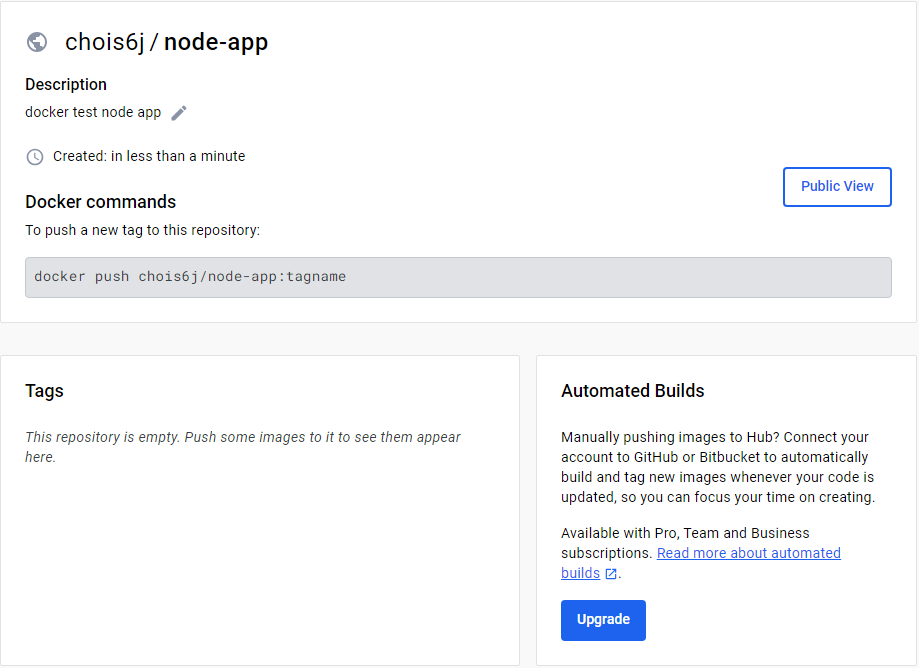Select the chois6j namespace in title
The width and height of the screenshot is (919, 668).
pos(104,42)
